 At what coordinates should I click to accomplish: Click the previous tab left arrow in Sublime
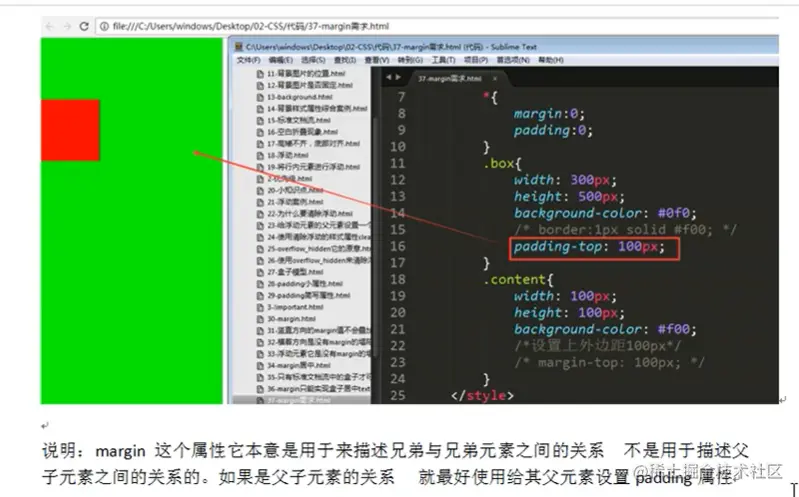click(389, 77)
